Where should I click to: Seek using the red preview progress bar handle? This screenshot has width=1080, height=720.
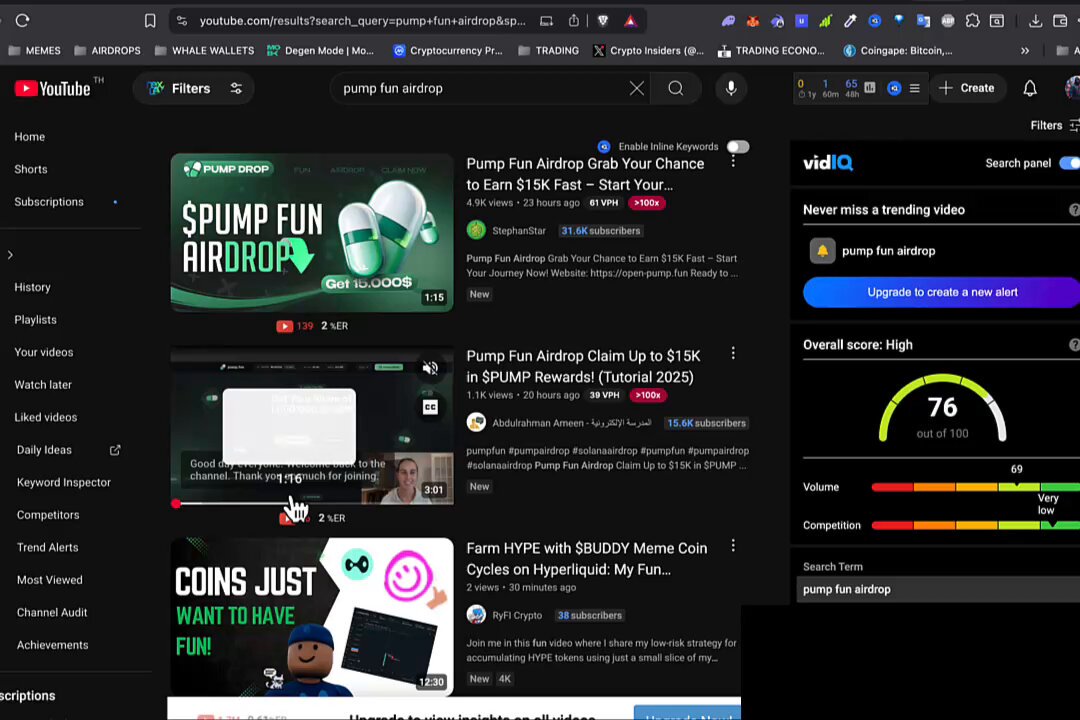point(176,504)
